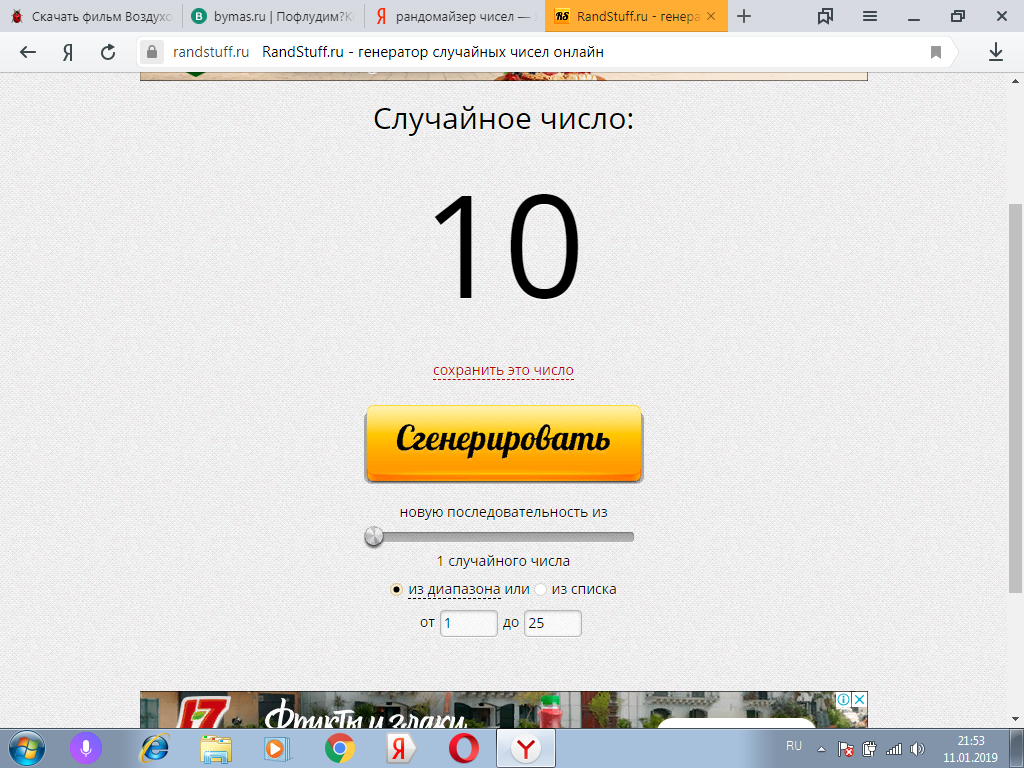Select the 'из диапазона' radio button
1024x768 pixels.
pos(397,590)
